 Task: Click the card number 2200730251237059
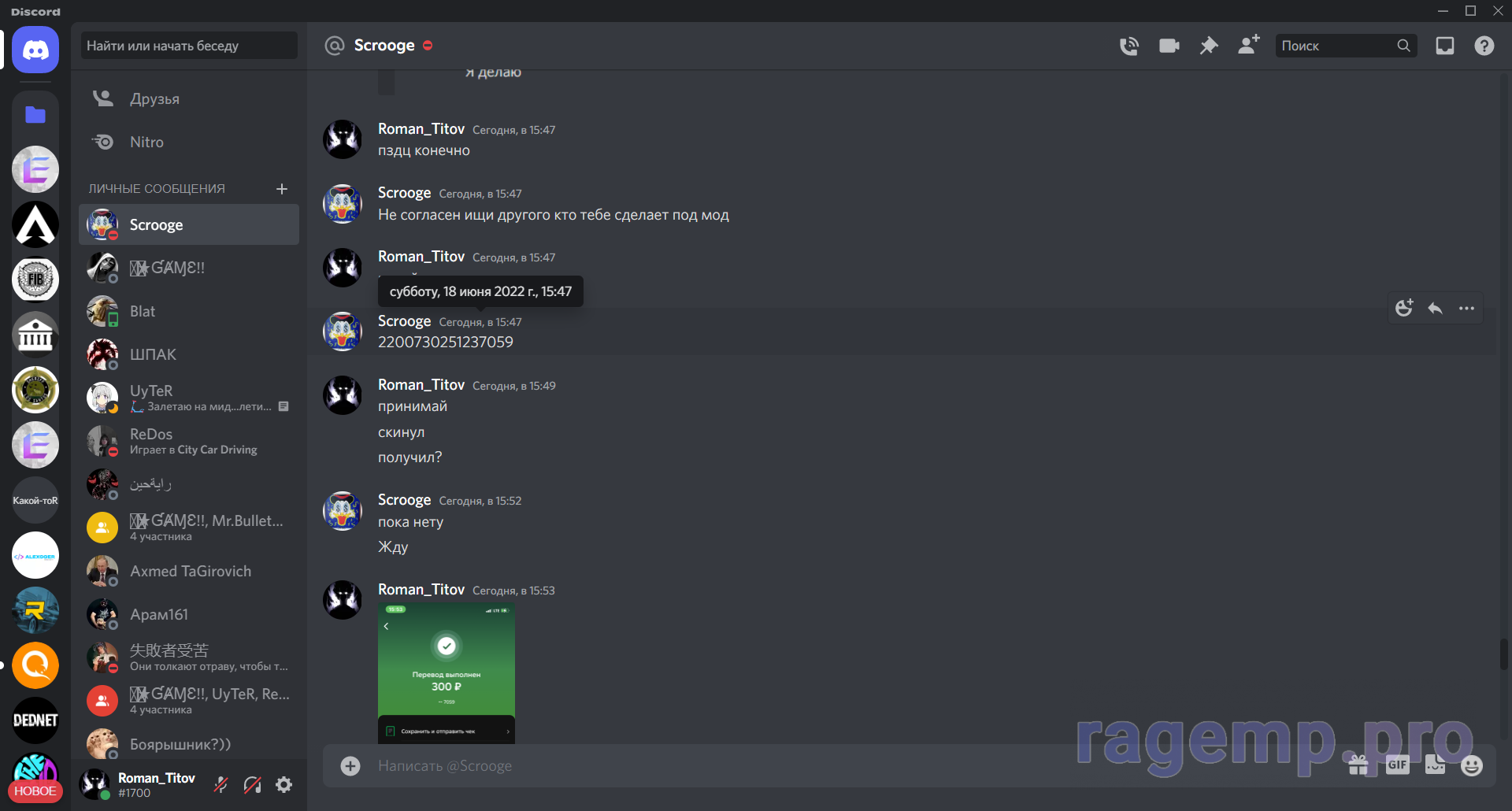[446, 343]
